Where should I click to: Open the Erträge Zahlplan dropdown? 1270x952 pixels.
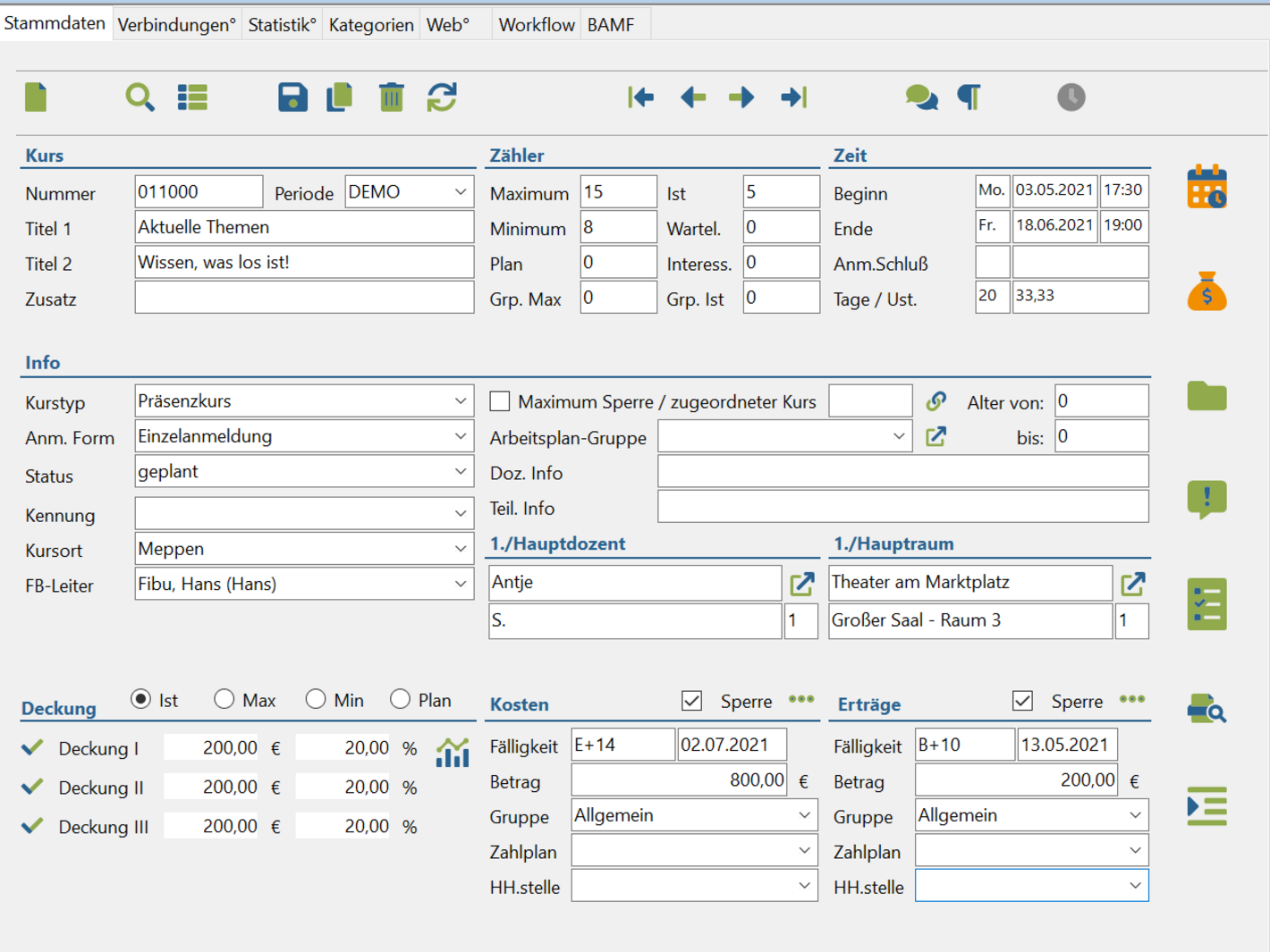coord(1134,850)
